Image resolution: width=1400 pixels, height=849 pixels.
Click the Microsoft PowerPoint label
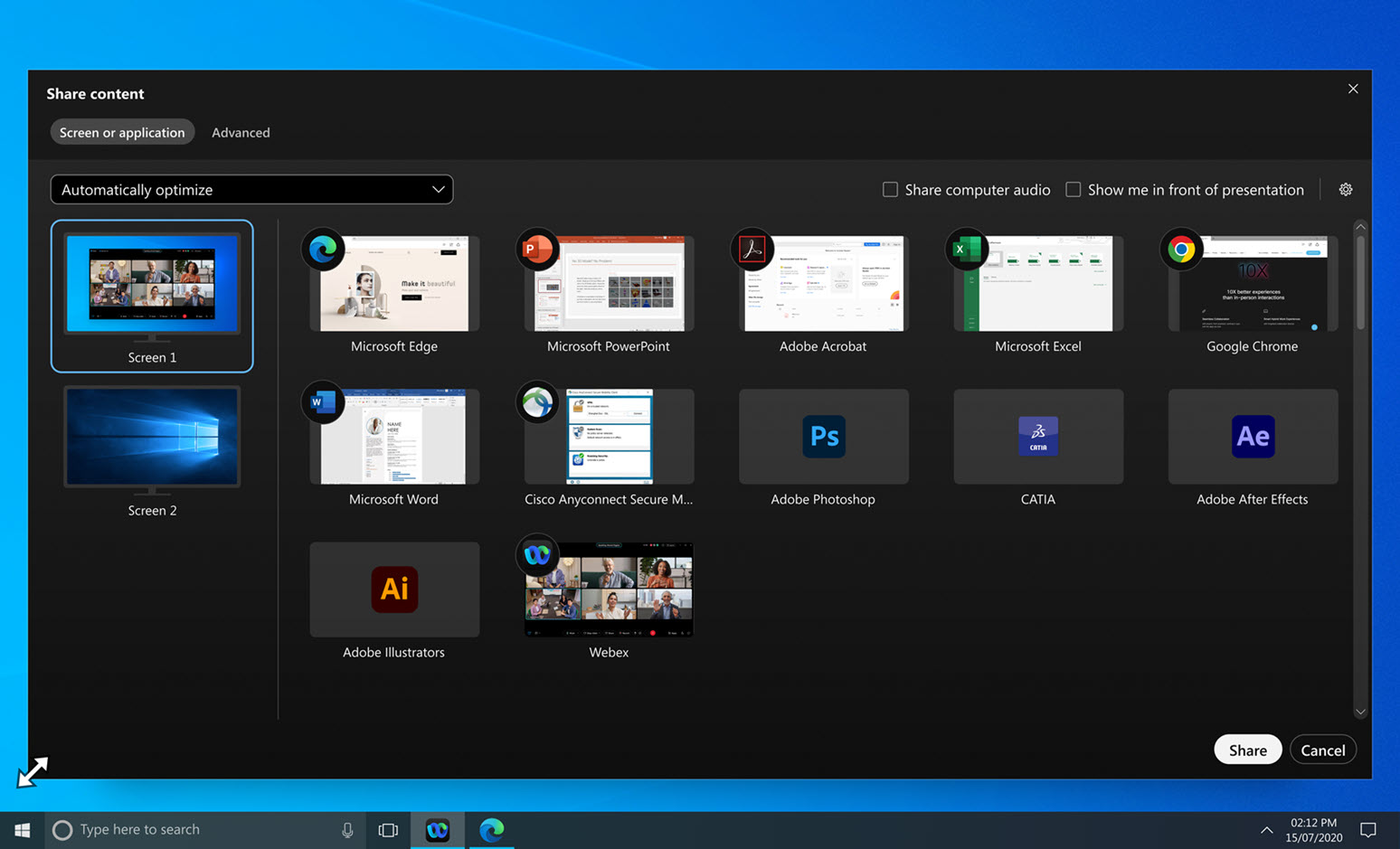point(609,346)
